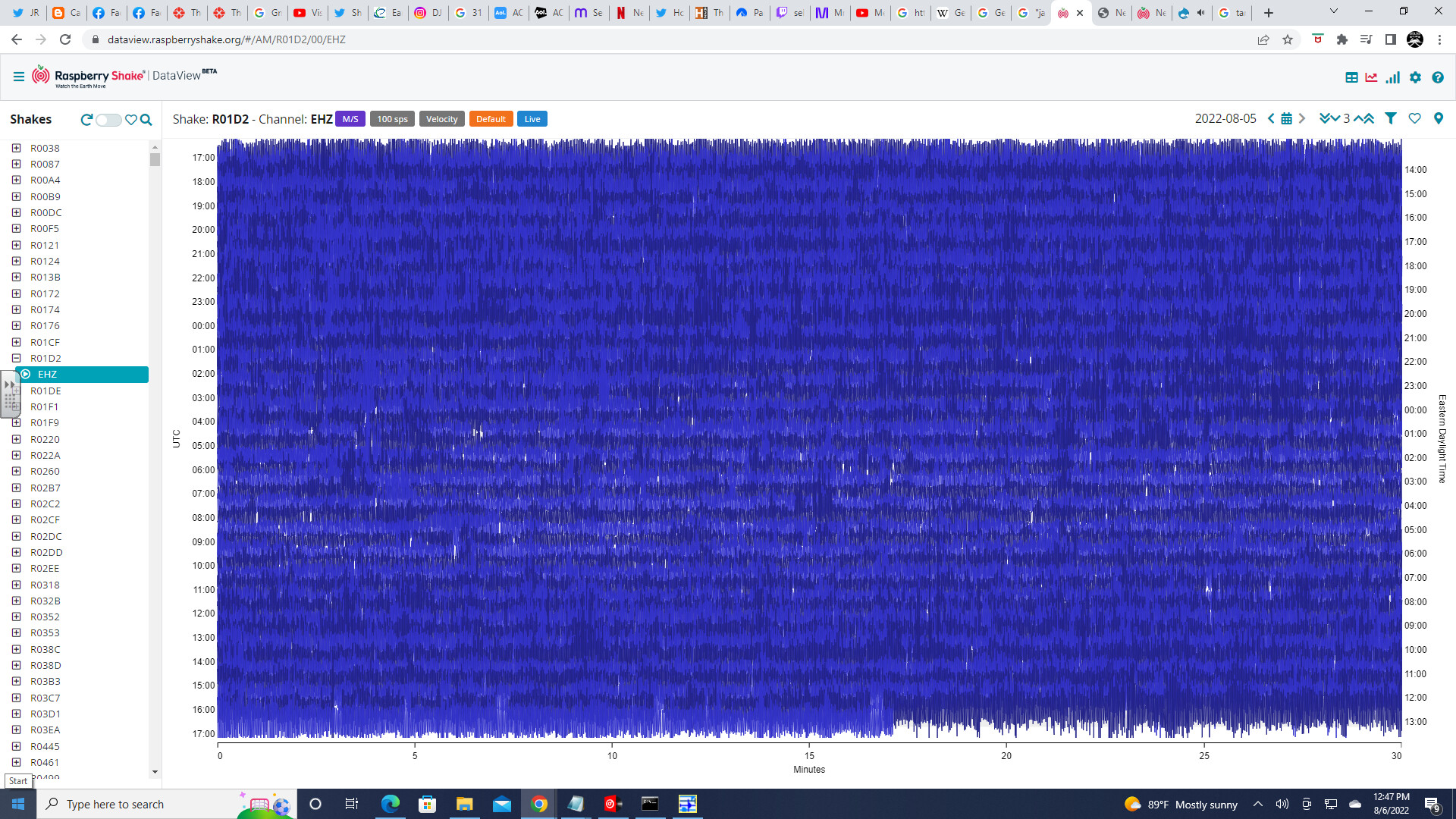The image size is (1456, 819).
Task: Collapse the R01D2 station node
Action: click(17, 358)
